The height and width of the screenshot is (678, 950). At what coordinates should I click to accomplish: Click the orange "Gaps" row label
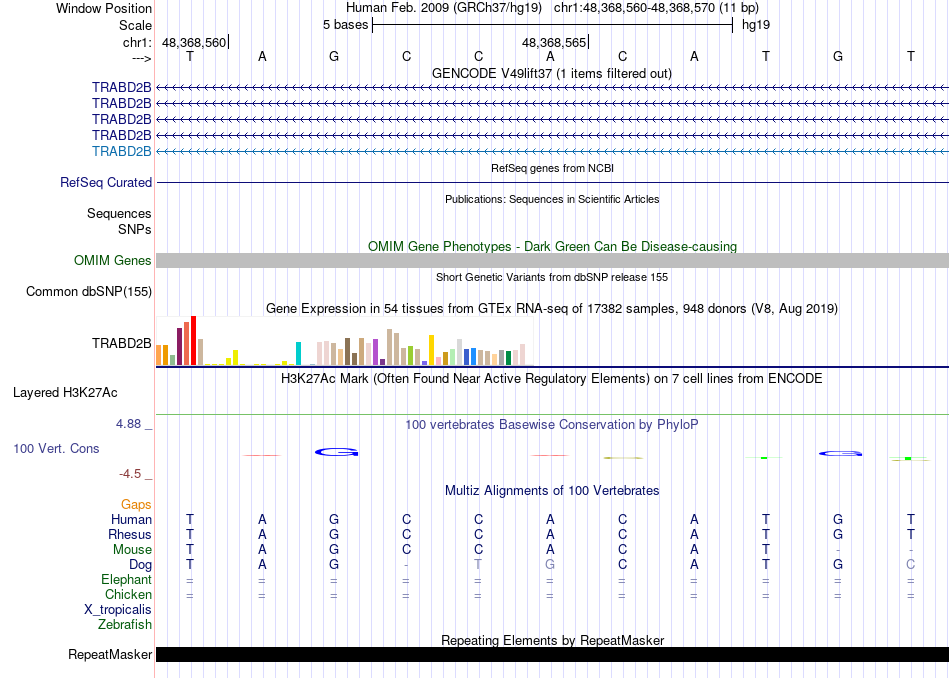[136, 505]
